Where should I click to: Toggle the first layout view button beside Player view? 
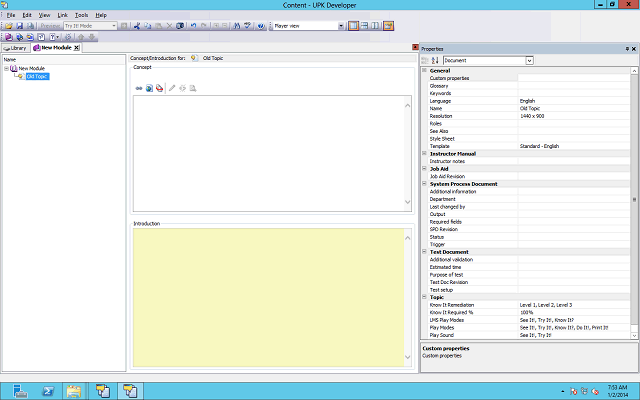tap(354, 25)
